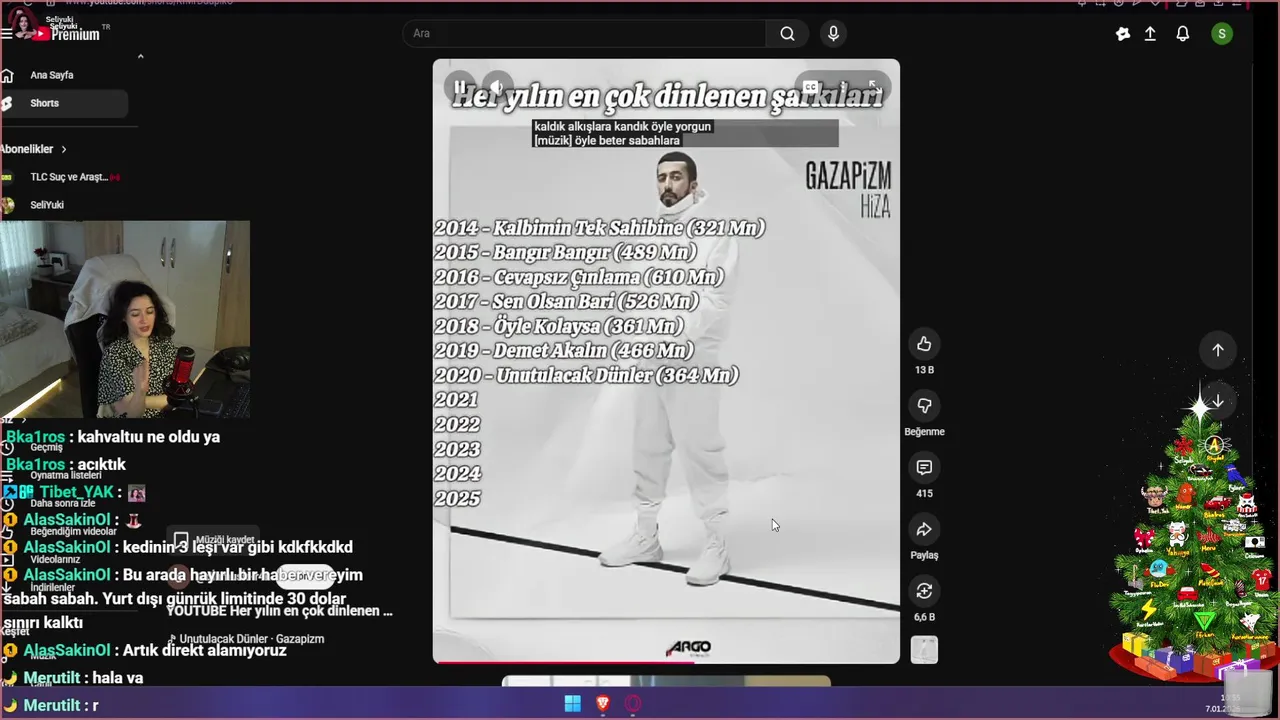The width and height of the screenshot is (1280, 720).
Task: Click the '2020 - Unutulacak Dünler (364 Mn)' line
Action: (587, 375)
